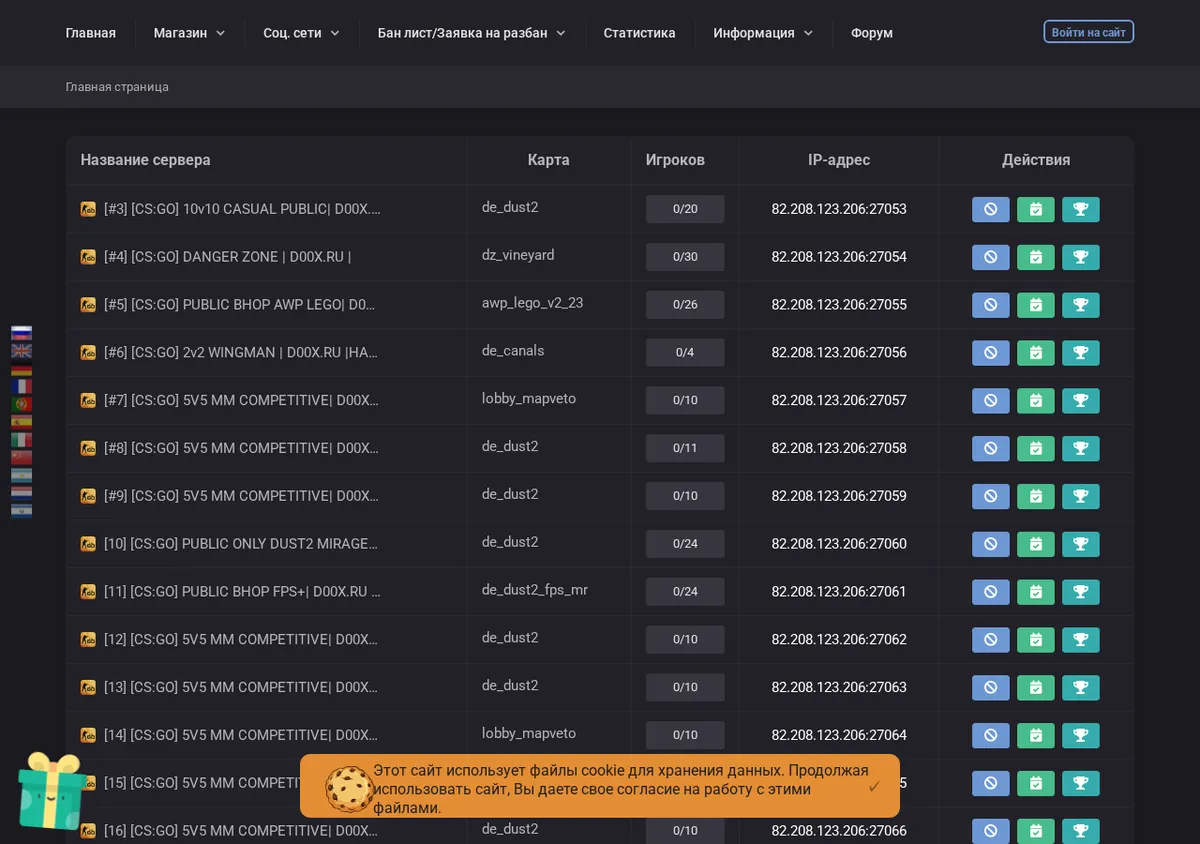This screenshot has height=844, width=1200.
Task: Select the German flag language icon
Action: [21, 369]
